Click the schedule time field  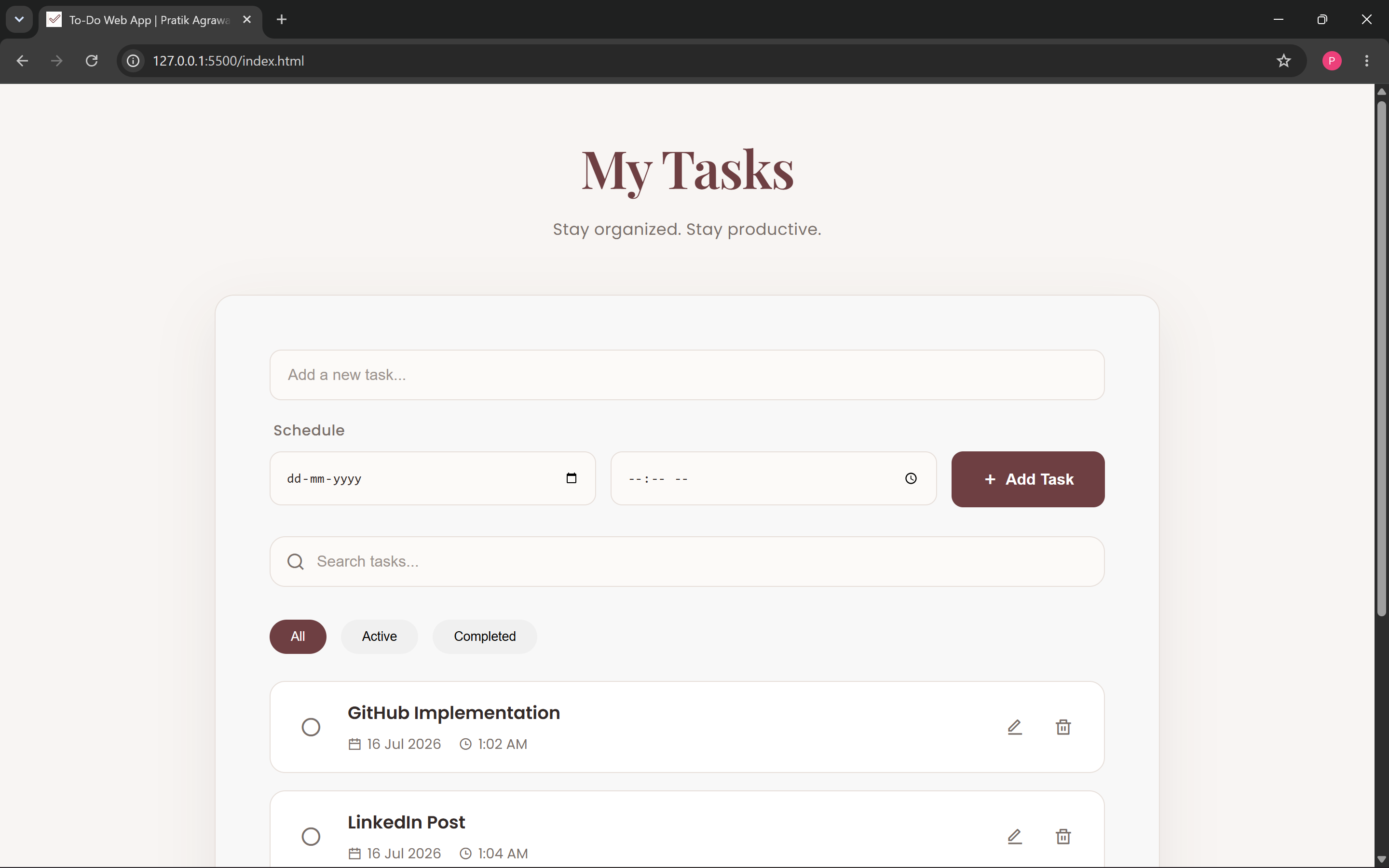[x=774, y=478]
